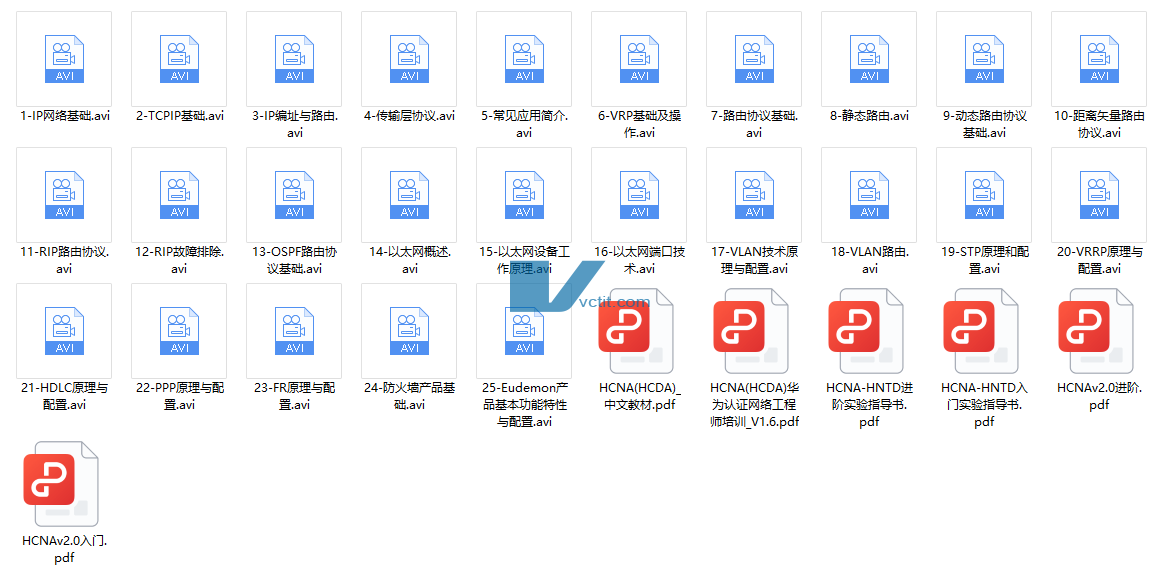Click the file name 12-RIP故障排除.avi
This screenshot has height=573, width=1163.
(179, 260)
